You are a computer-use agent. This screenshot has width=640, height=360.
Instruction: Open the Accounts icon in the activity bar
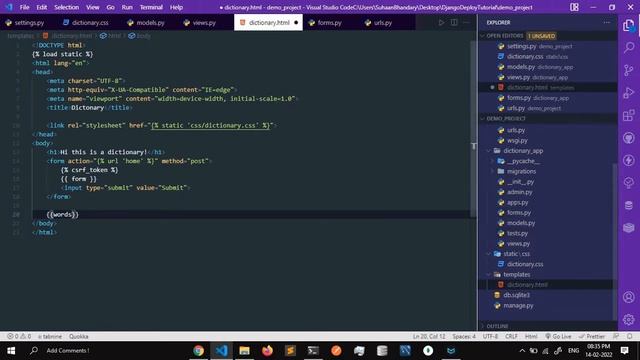point(629,297)
